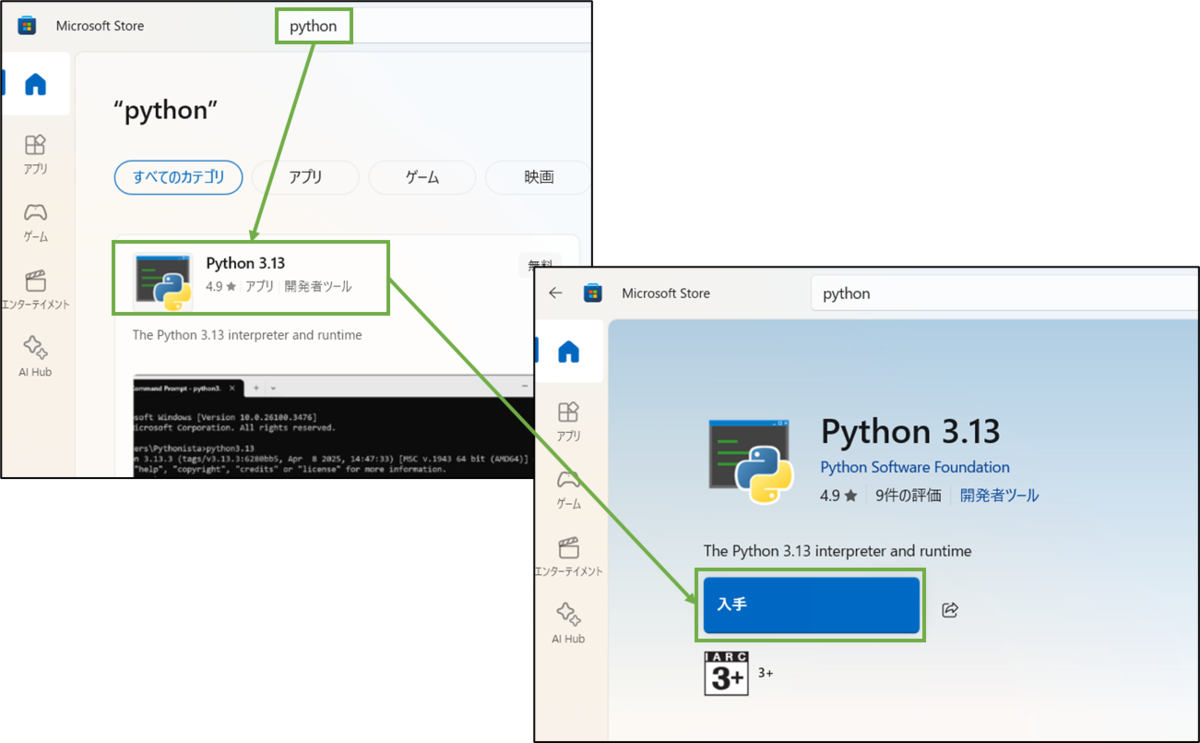Open the 9件の評価 ratings link

[x=908, y=495]
